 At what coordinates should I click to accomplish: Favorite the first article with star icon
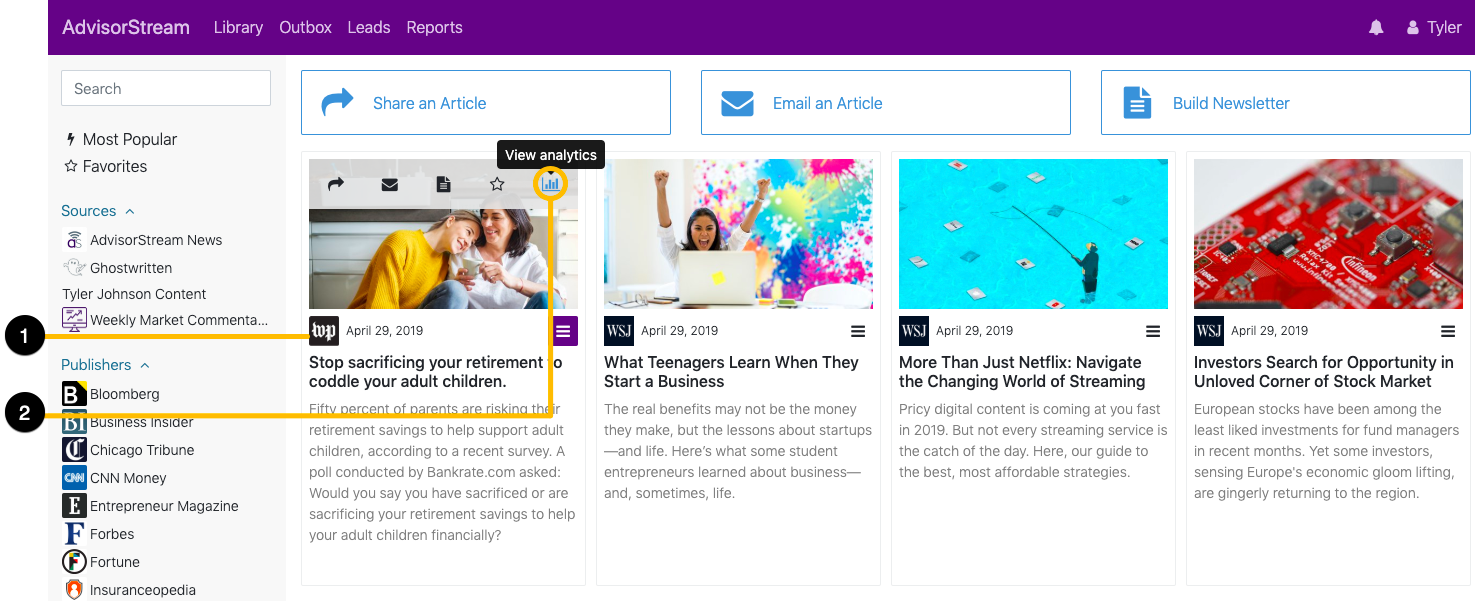[x=497, y=184]
